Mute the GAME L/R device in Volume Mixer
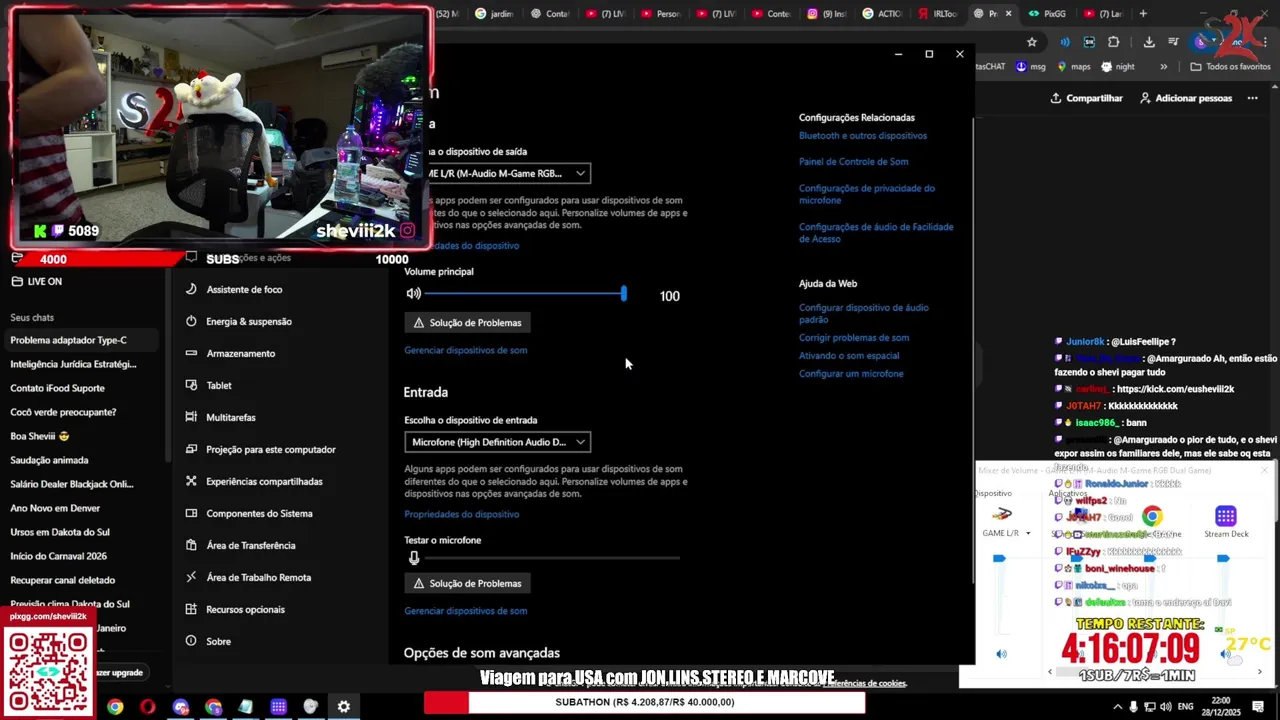The height and width of the screenshot is (720, 1280). (x=1002, y=654)
